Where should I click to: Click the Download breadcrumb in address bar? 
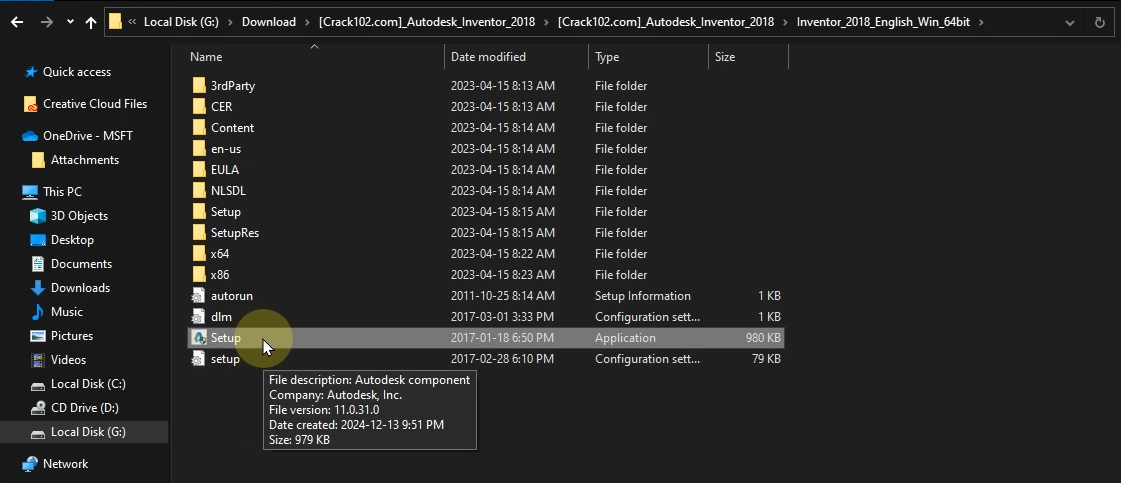[x=268, y=21]
